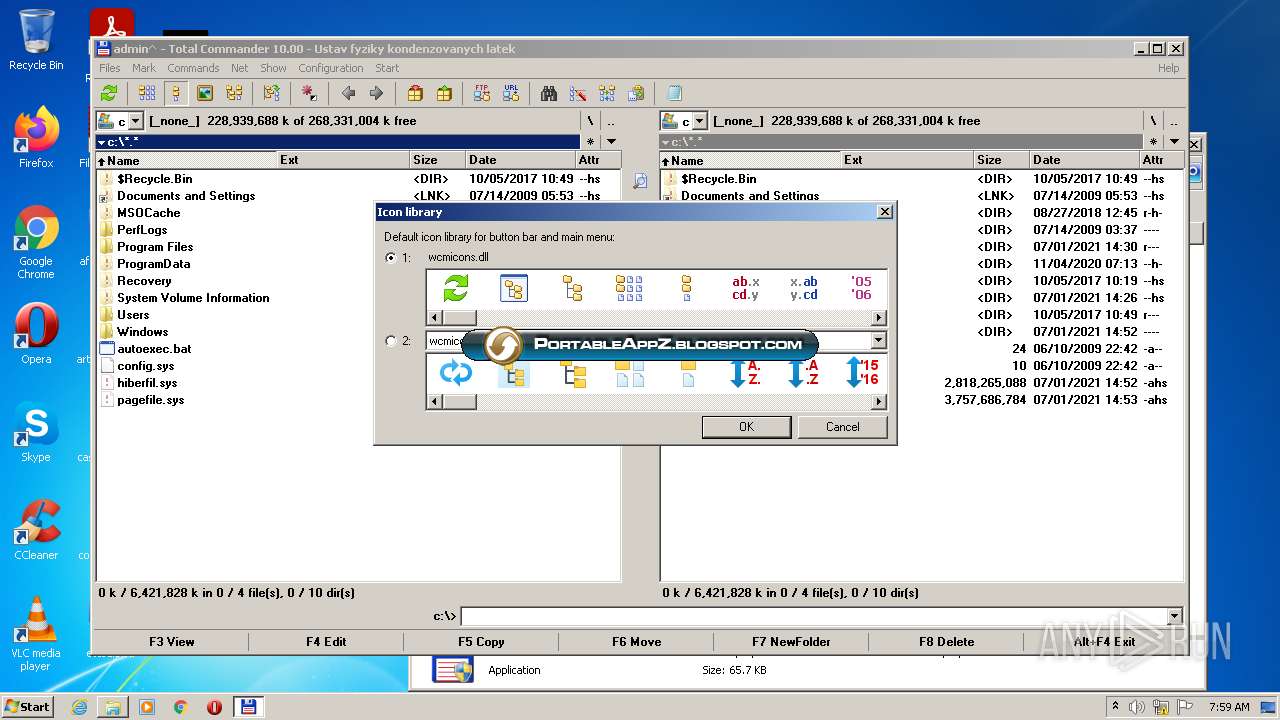Open command line history dropdown
The width and height of the screenshot is (1280, 720).
coord(1175,617)
